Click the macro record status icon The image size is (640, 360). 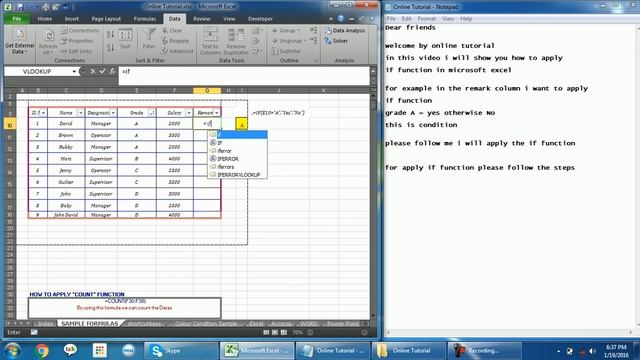pos(34,333)
